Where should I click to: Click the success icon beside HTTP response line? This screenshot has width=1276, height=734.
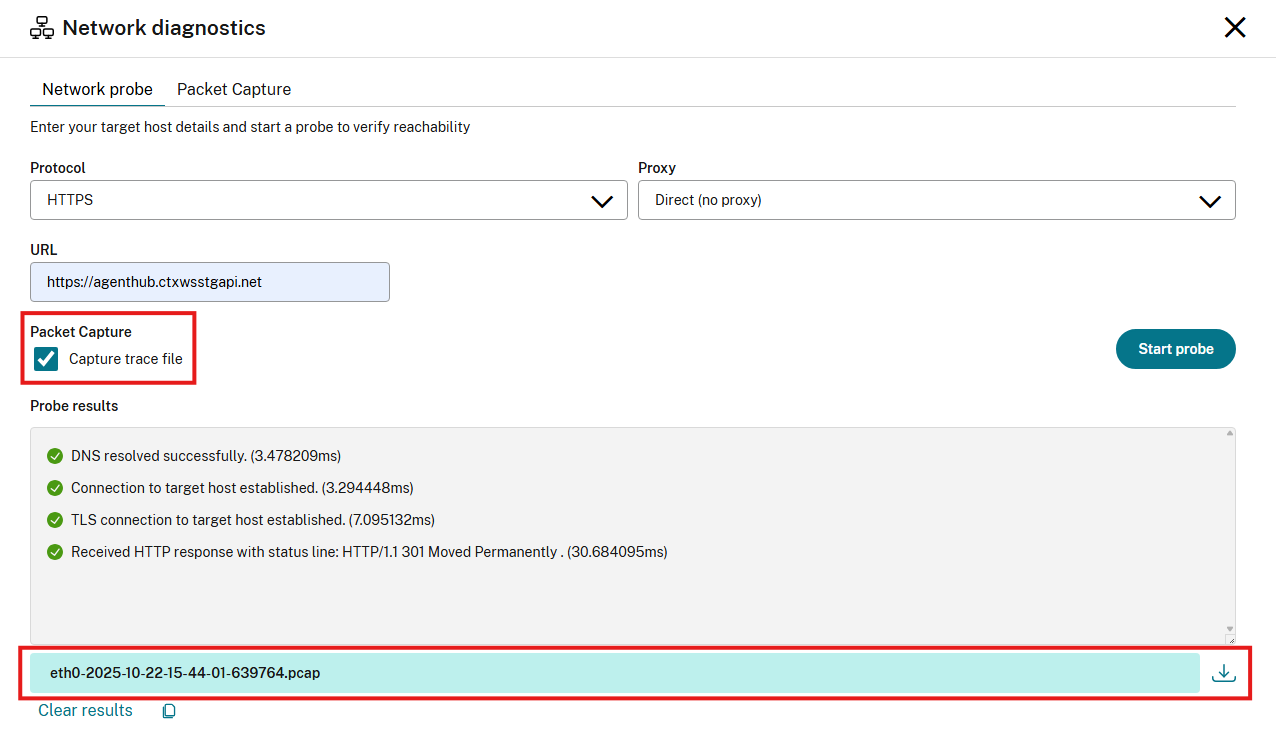pyautogui.click(x=55, y=551)
